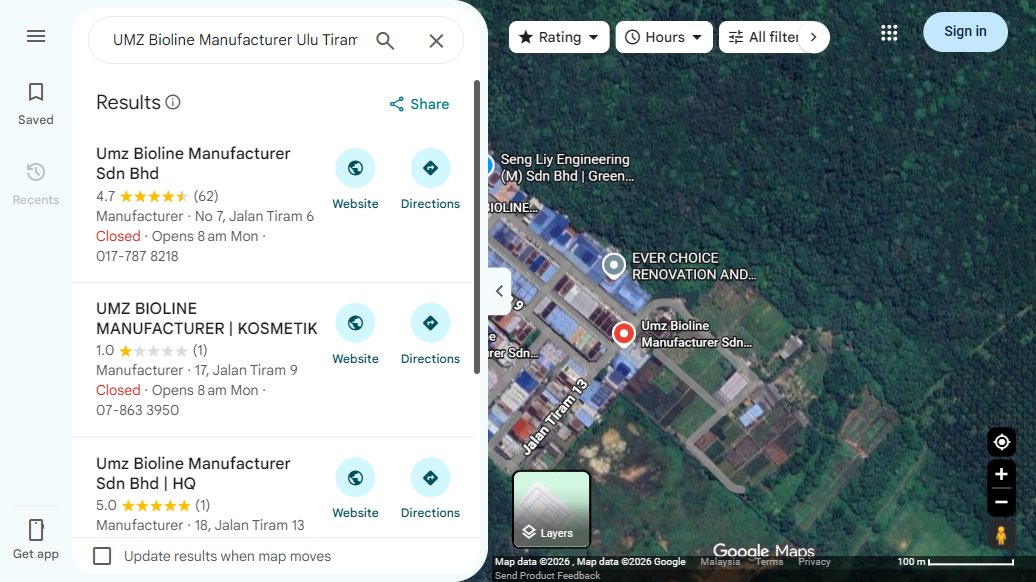Click the search magnifier icon

[x=385, y=41]
